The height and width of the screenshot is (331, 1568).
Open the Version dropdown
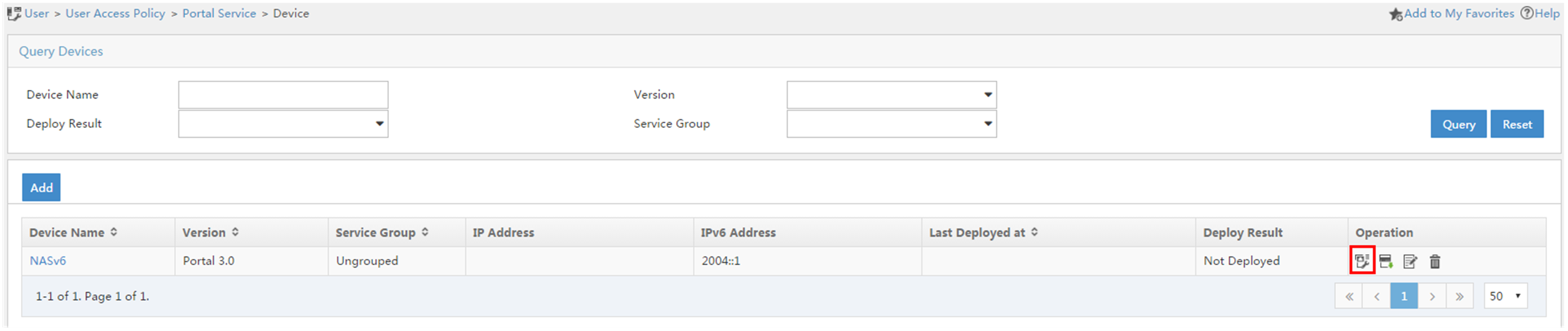coord(892,95)
